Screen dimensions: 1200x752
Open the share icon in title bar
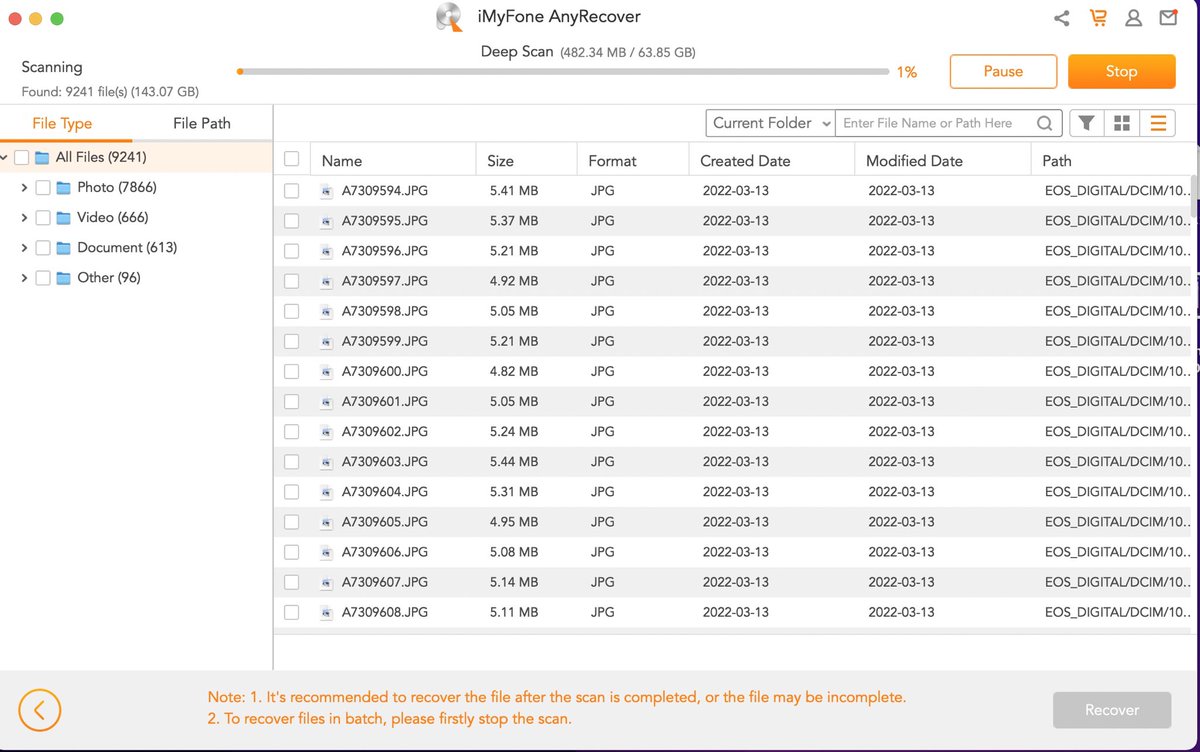click(1062, 18)
